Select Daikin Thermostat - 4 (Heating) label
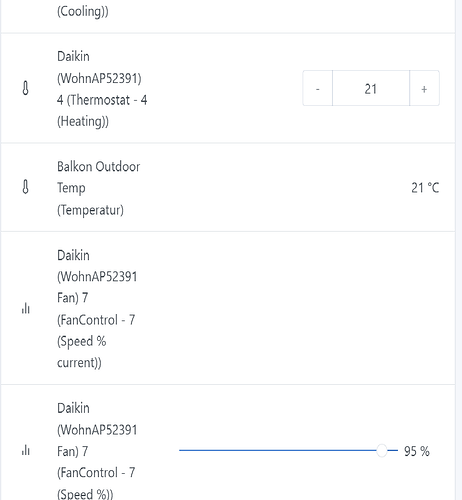The image size is (462, 500). 102,89
